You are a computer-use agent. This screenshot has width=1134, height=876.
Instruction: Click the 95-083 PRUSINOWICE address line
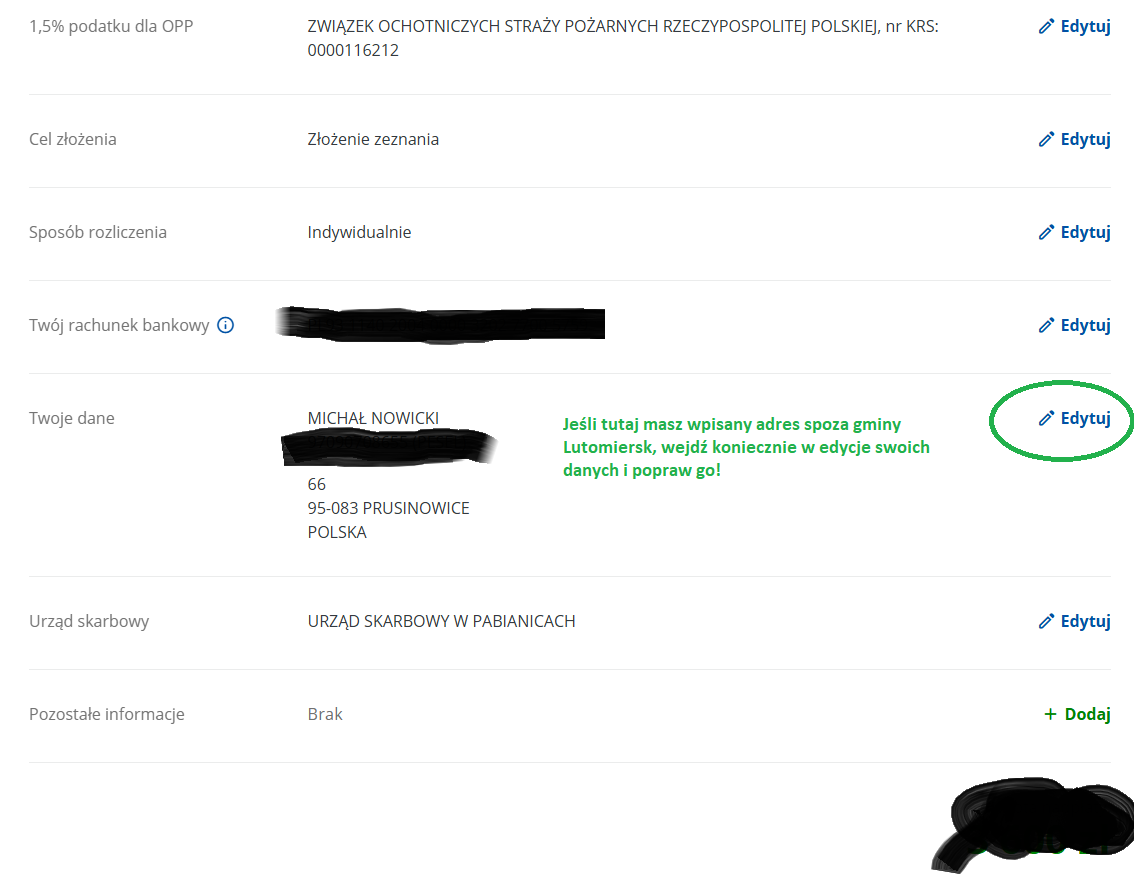(x=388, y=509)
